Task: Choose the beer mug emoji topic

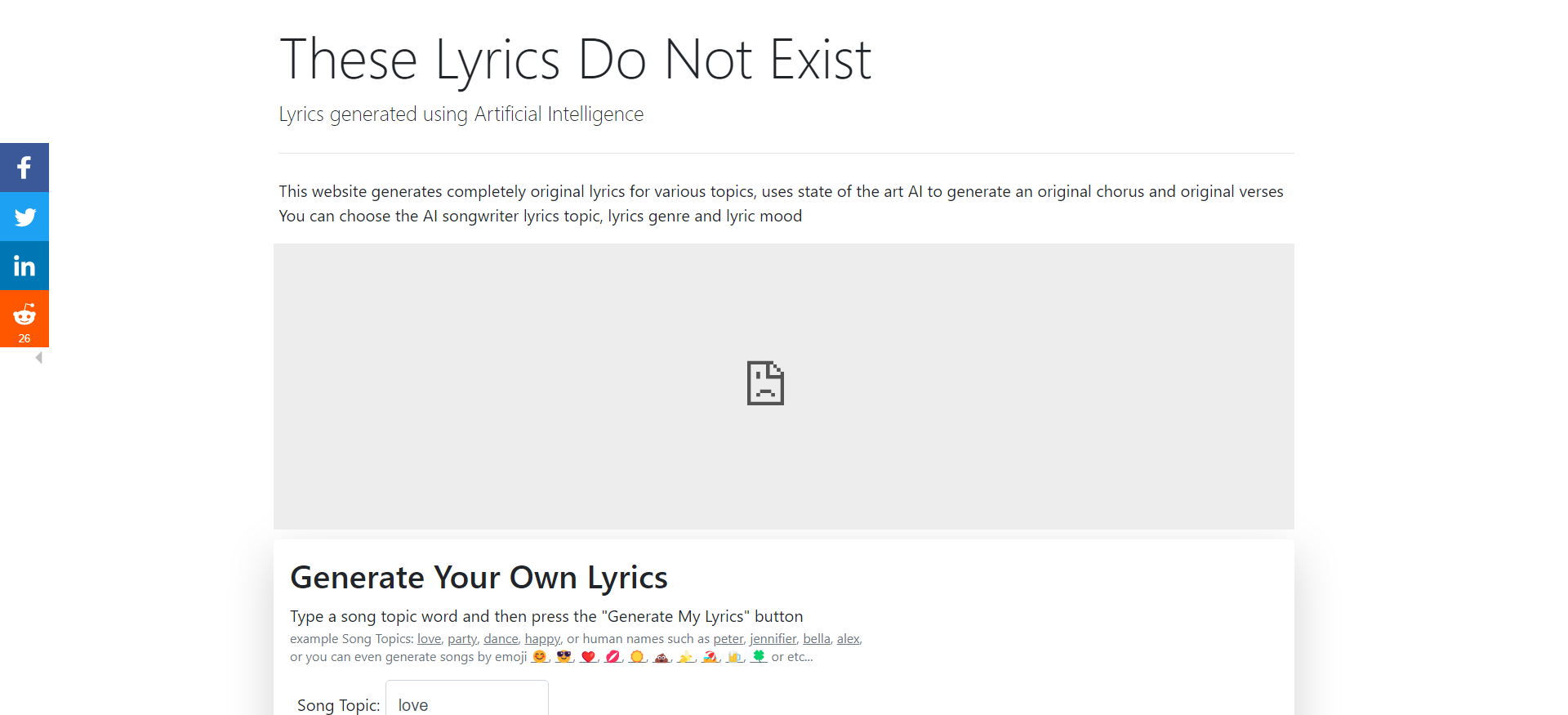Action: click(735, 656)
